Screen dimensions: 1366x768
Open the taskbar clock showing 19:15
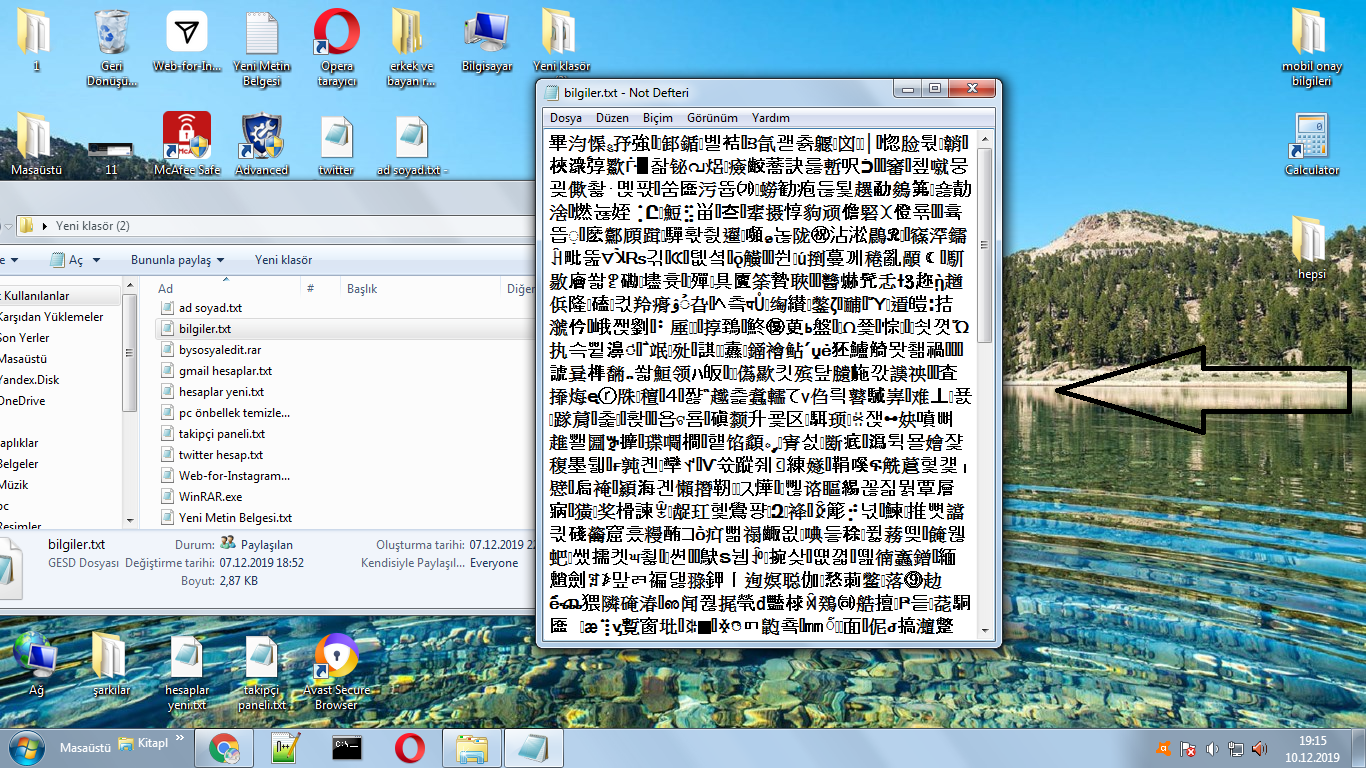coord(1312,748)
